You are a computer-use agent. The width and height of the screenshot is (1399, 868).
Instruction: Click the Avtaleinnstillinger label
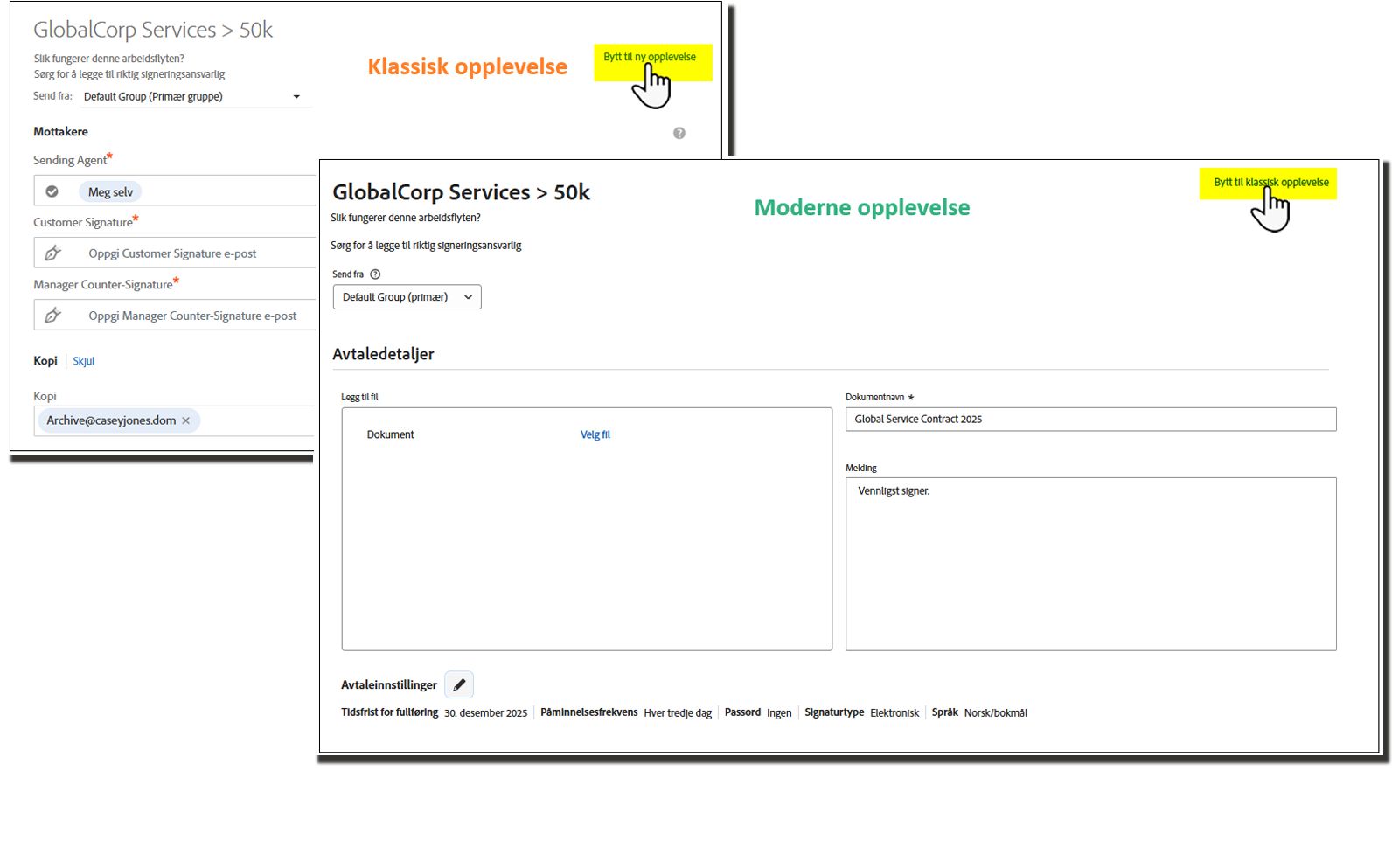(389, 684)
